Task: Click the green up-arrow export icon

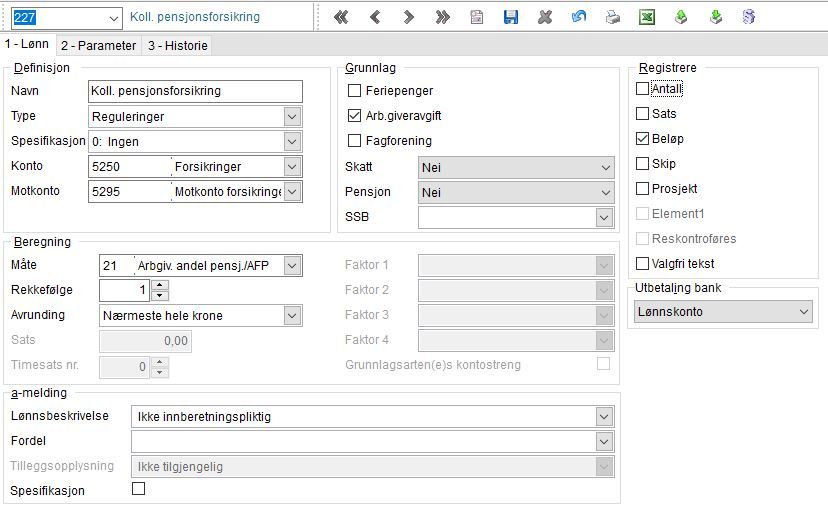Action: pyautogui.click(x=681, y=17)
